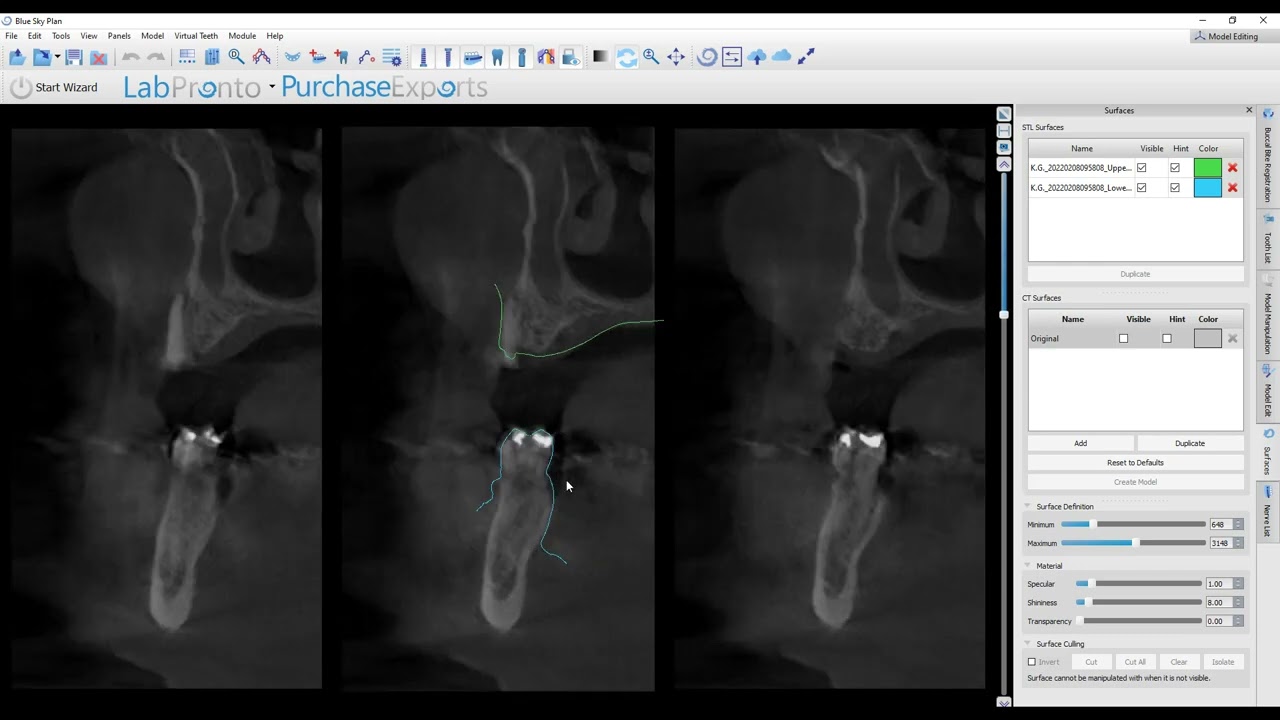This screenshot has height=720, width=1280.
Task: Click the black gradient brightness icon
Action: tap(600, 57)
